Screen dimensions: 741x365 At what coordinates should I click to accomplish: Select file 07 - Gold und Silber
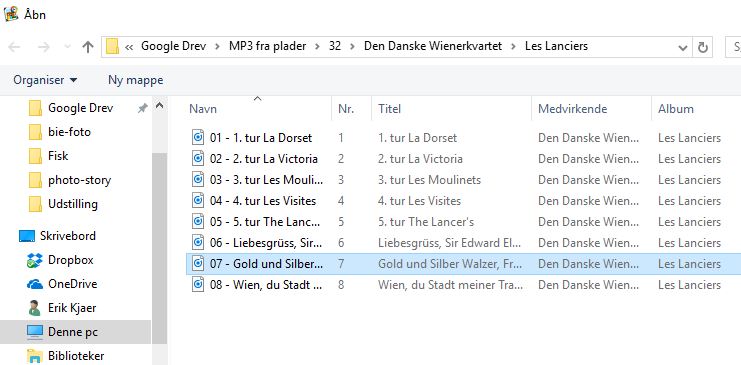click(267, 264)
